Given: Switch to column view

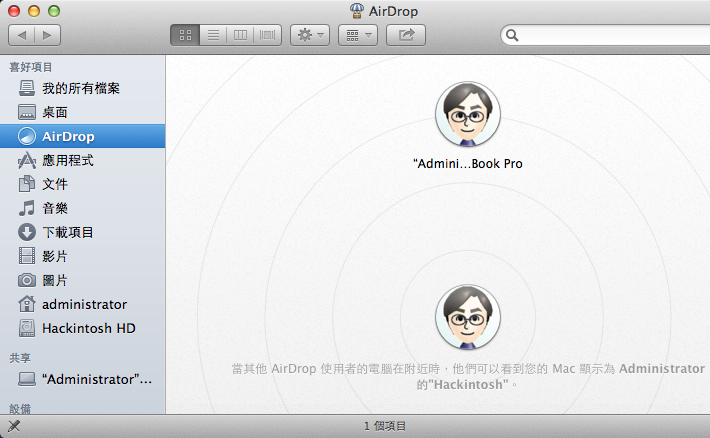Looking at the screenshot, I should (x=240, y=35).
